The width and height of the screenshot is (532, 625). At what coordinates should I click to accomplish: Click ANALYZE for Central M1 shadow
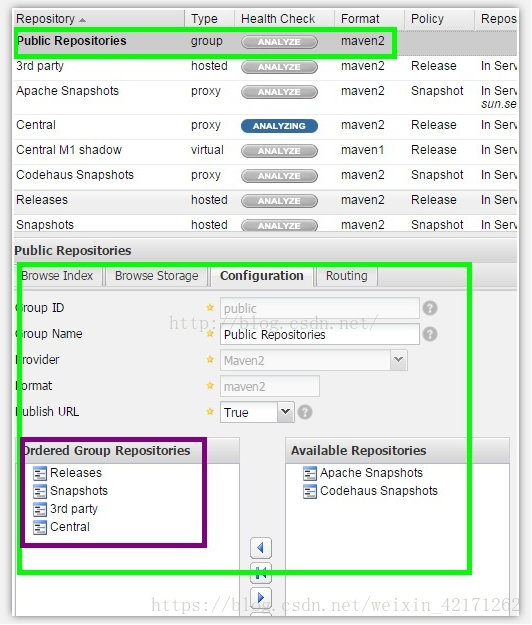click(279, 151)
